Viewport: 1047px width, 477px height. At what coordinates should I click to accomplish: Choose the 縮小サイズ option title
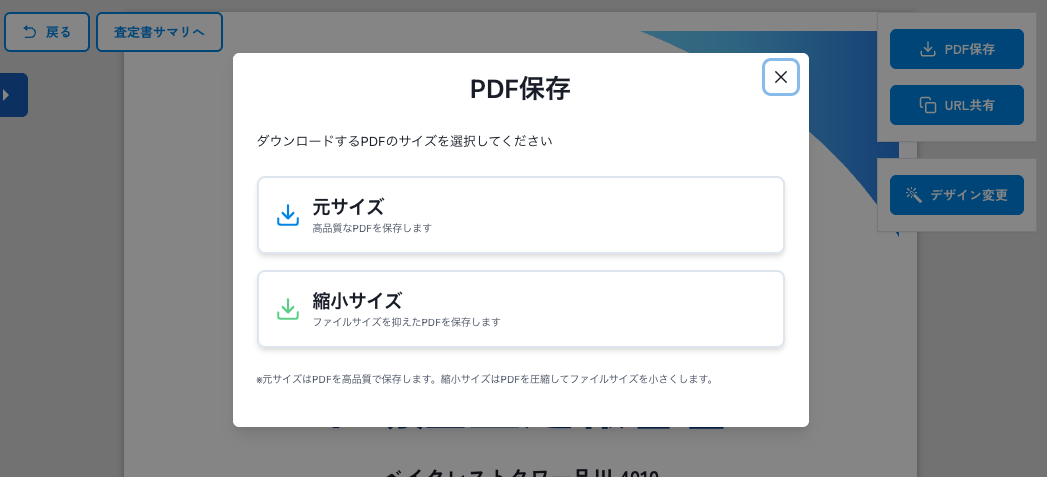(x=357, y=300)
